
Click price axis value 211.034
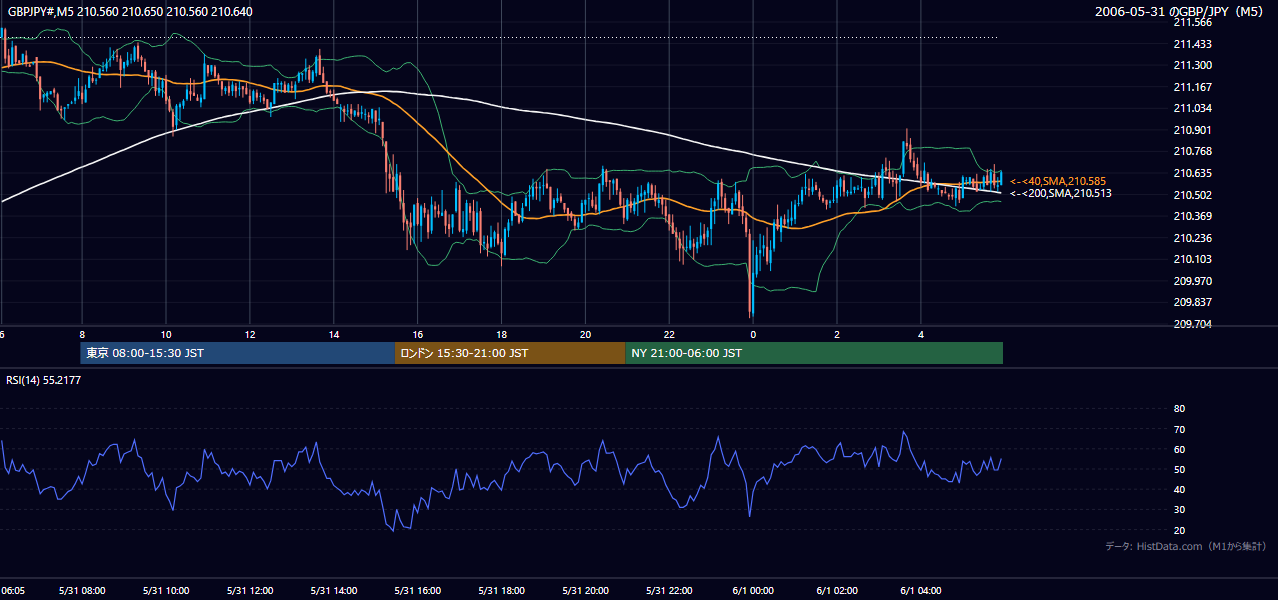pos(1191,108)
